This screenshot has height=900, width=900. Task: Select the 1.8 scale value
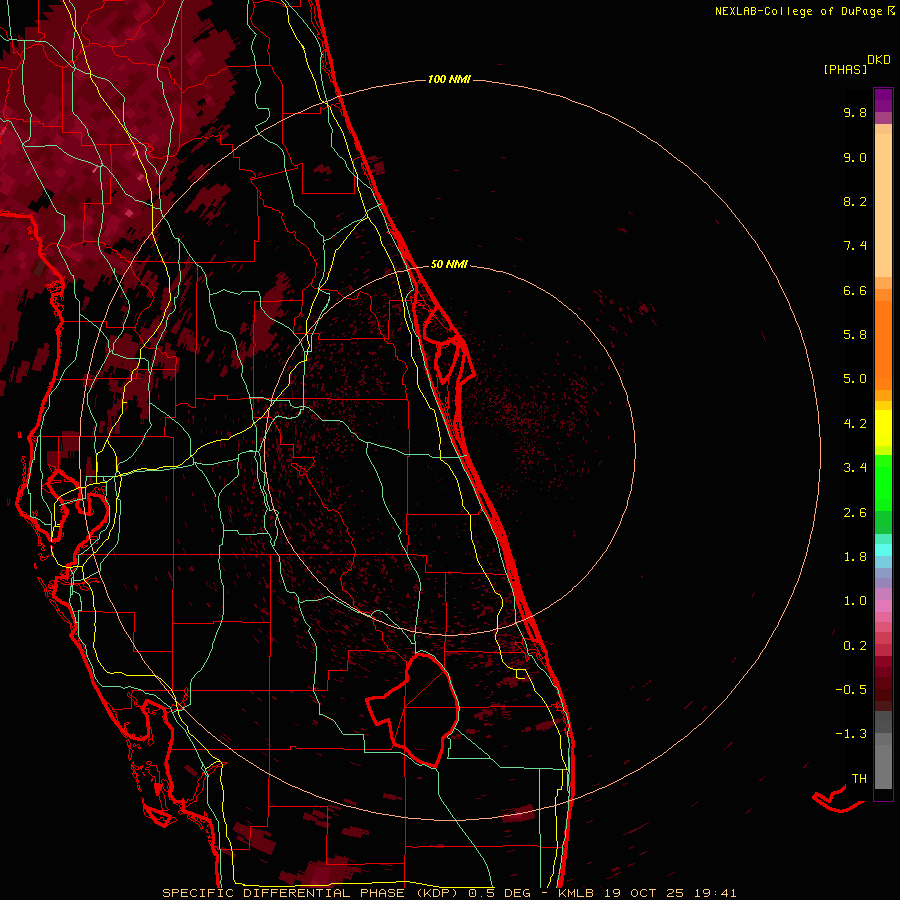[x=855, y=557]
